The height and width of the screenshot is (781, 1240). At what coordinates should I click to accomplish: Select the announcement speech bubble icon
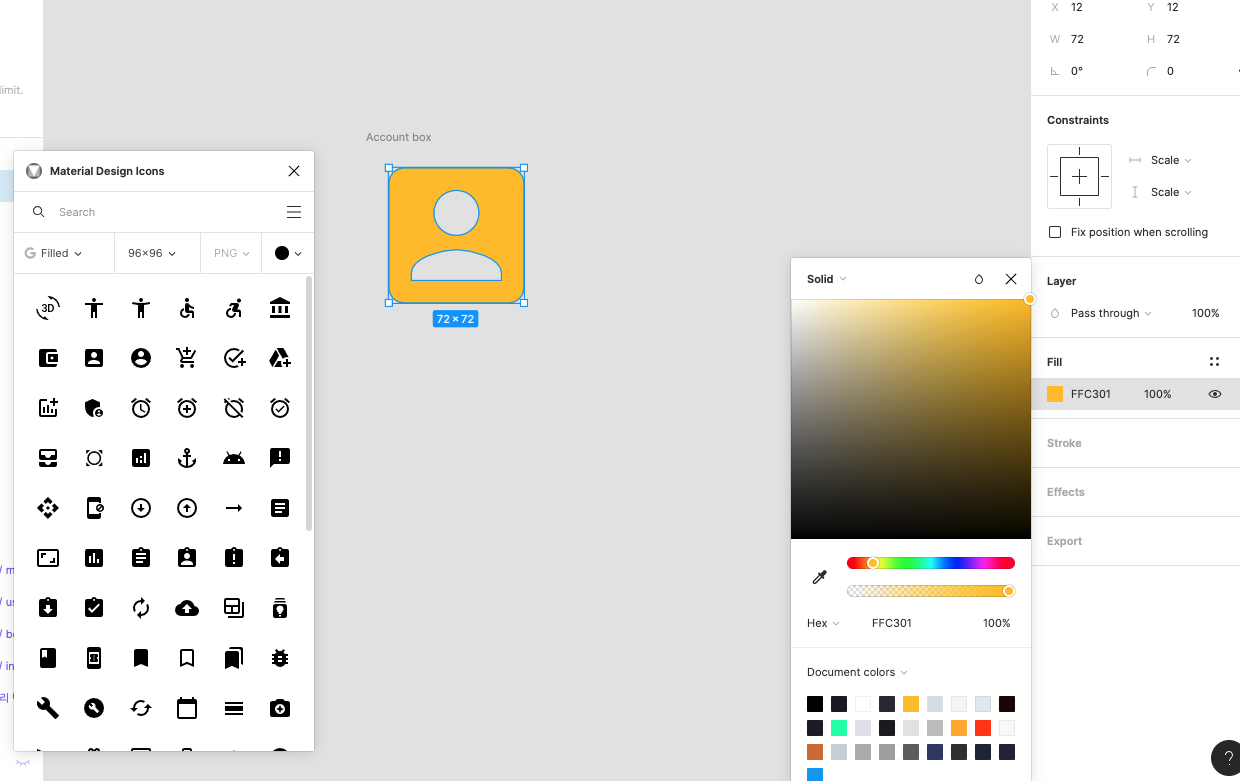[280, 458]
